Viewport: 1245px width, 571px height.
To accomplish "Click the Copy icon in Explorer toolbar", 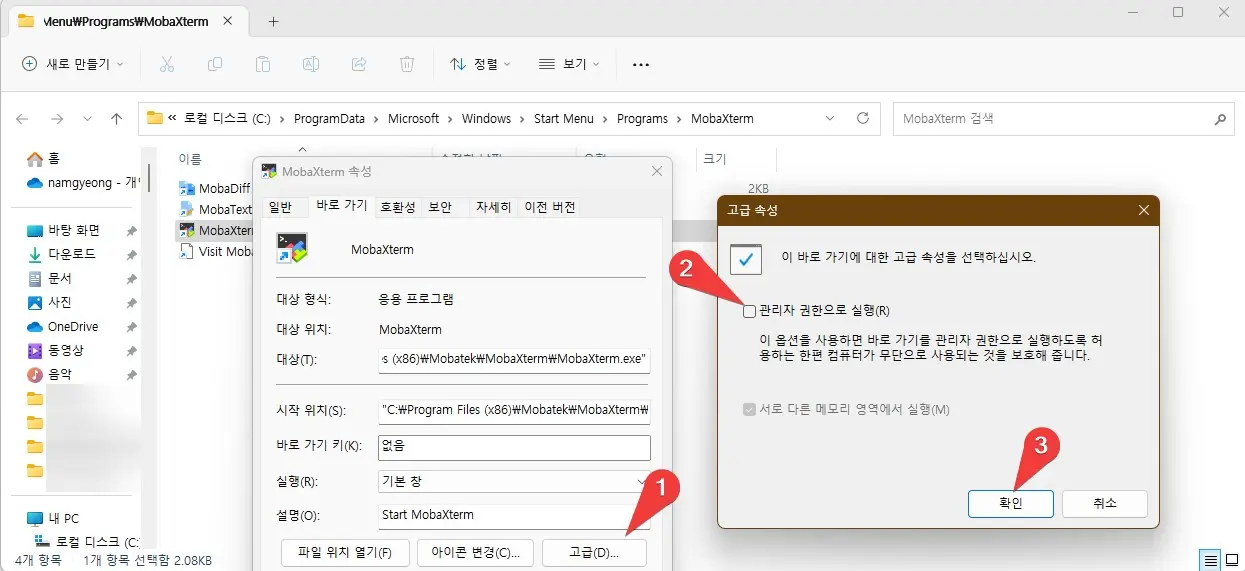I will coord(215,64).
